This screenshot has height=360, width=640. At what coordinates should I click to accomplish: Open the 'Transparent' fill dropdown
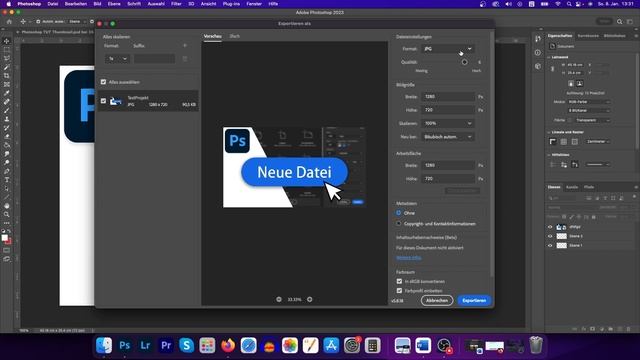593,120
